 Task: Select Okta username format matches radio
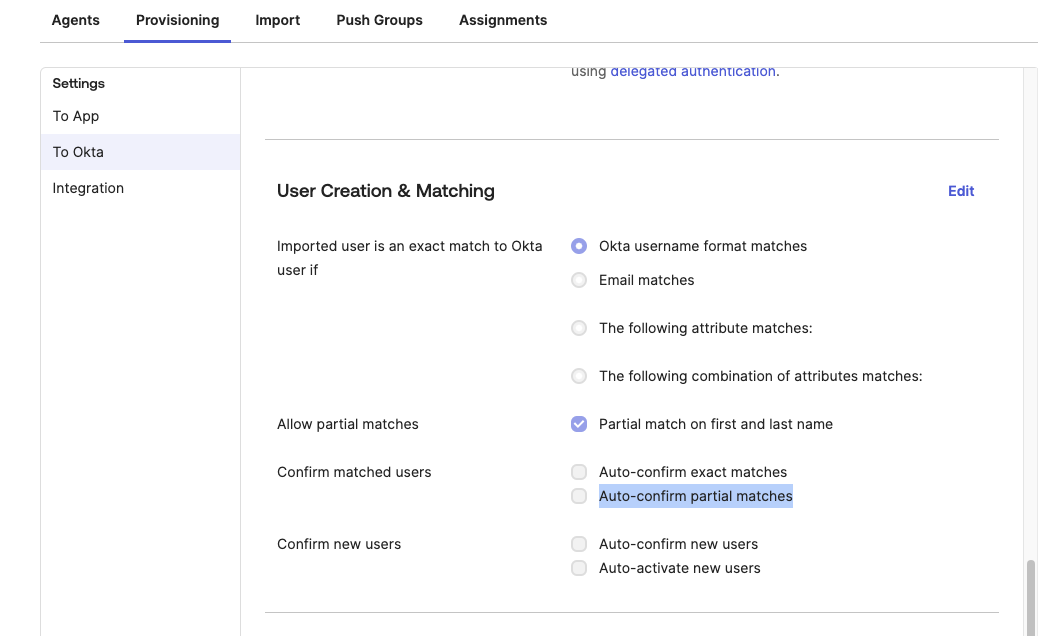pyautogui.click(x=579, y=246)
